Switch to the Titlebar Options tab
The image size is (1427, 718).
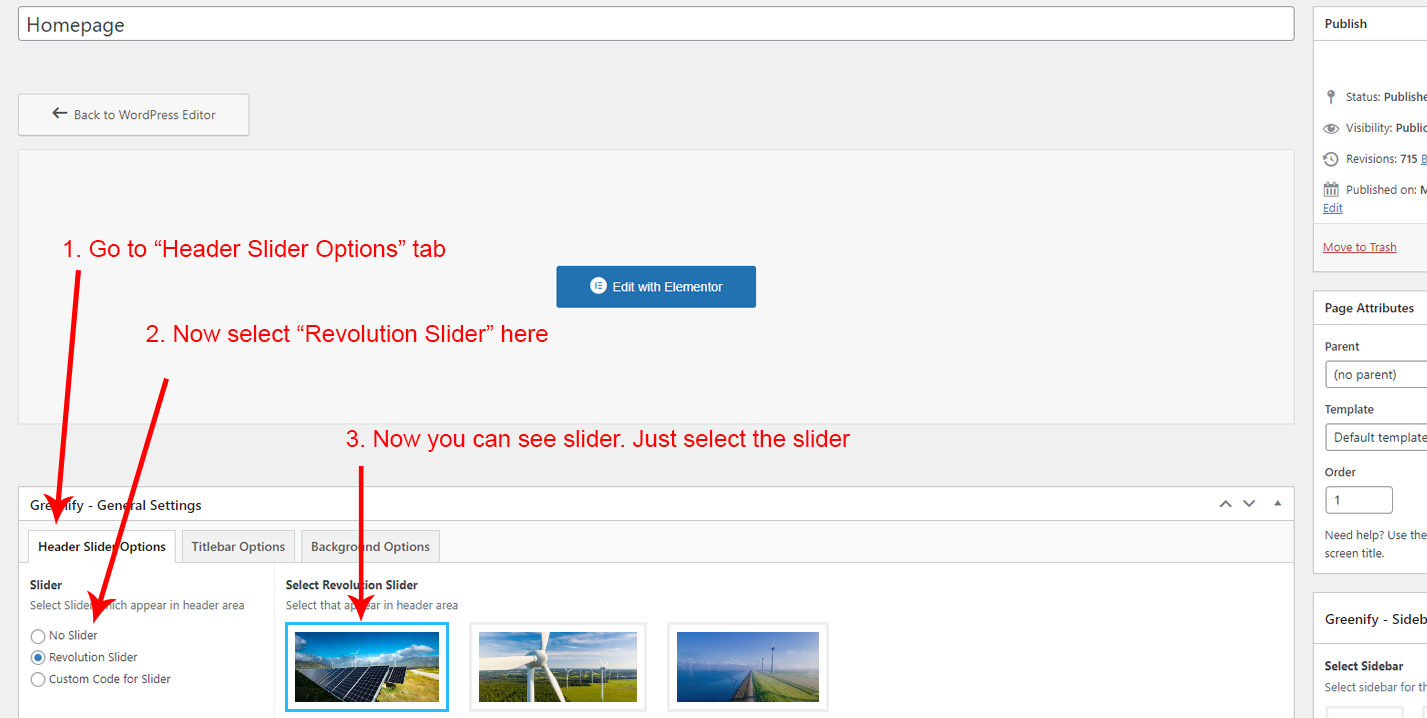(238, 547)
